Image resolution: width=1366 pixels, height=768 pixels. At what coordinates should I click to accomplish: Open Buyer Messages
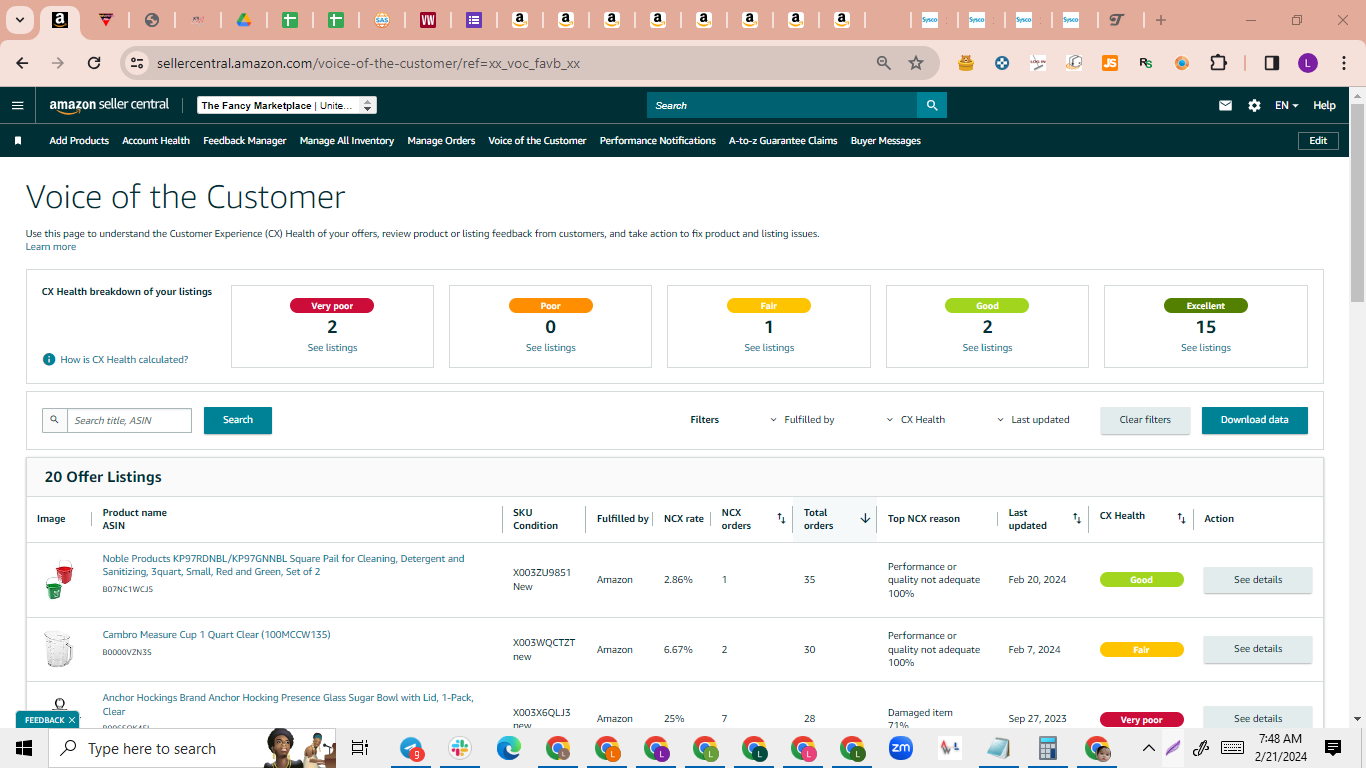(x=886, y=141)
